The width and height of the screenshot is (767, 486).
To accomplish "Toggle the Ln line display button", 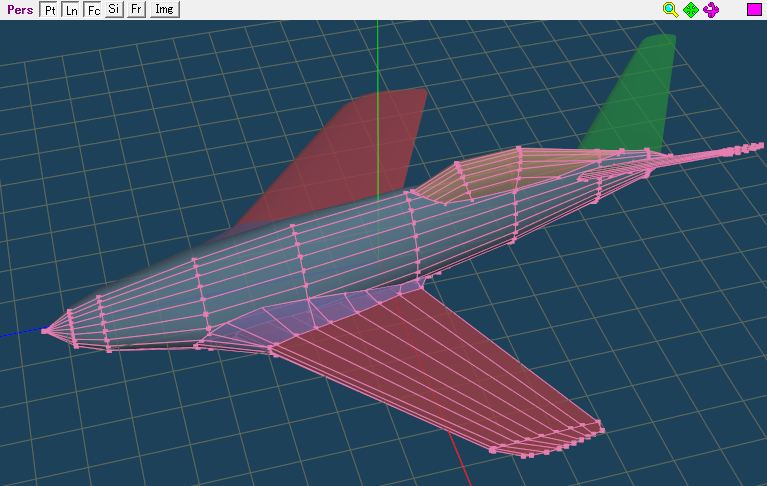I will 71,10.
